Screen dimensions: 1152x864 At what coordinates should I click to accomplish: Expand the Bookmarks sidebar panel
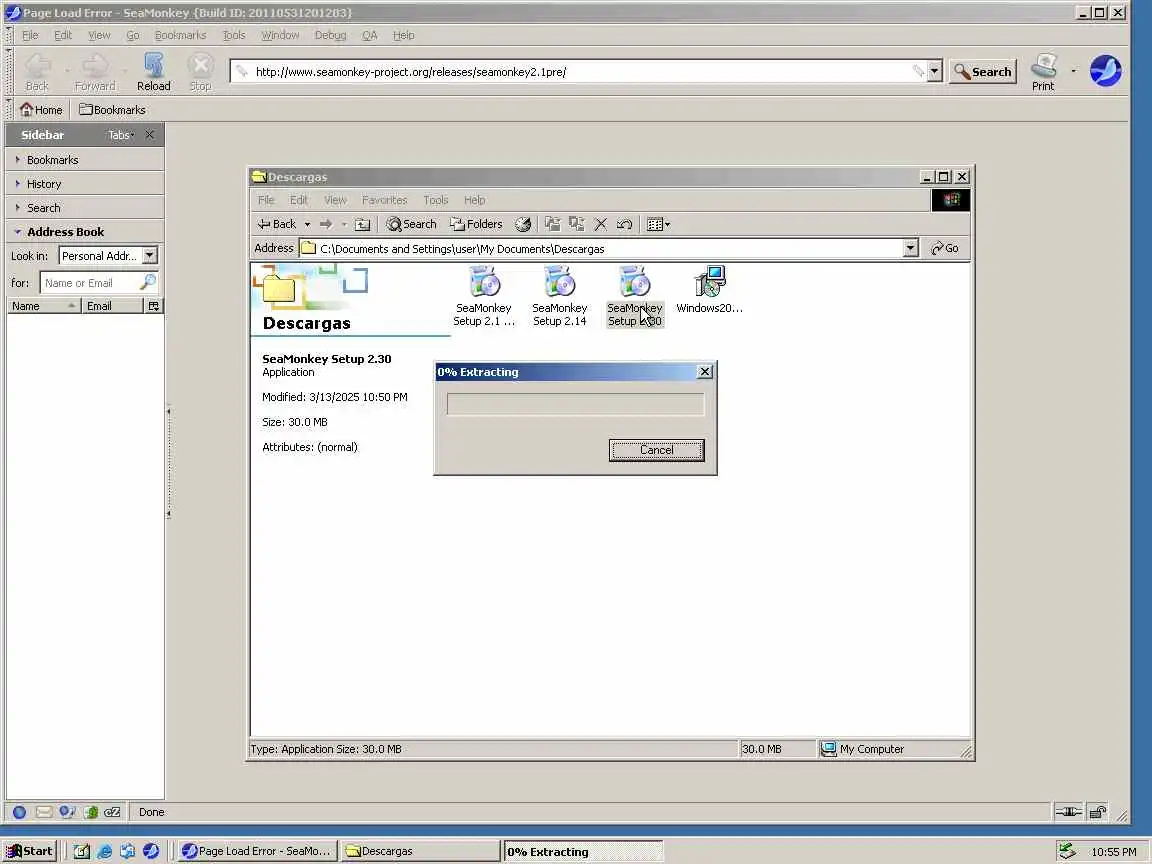click(x=85, y=159)
